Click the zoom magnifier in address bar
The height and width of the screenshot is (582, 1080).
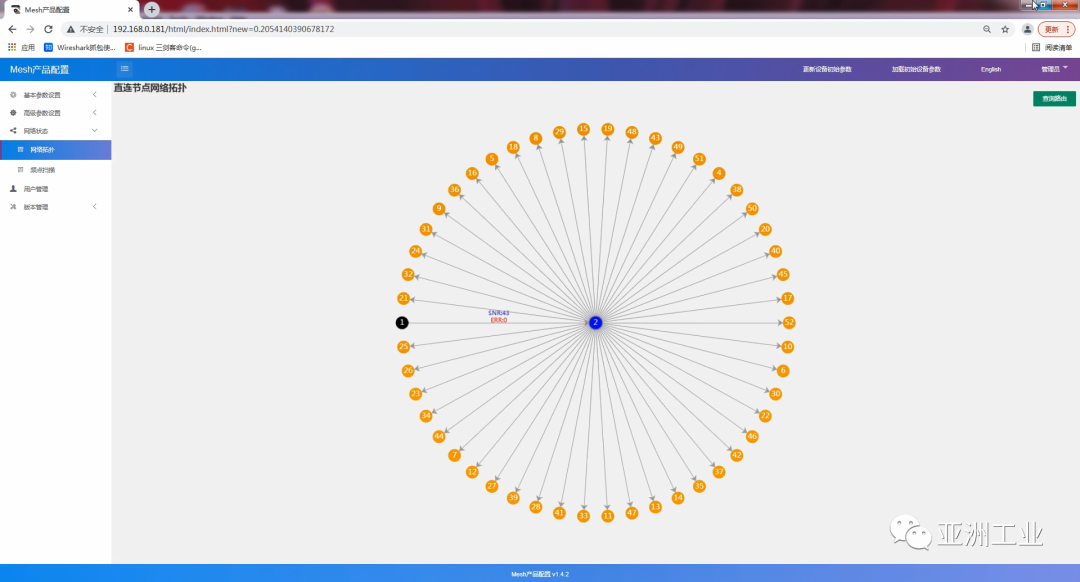(x=987, y=29)
